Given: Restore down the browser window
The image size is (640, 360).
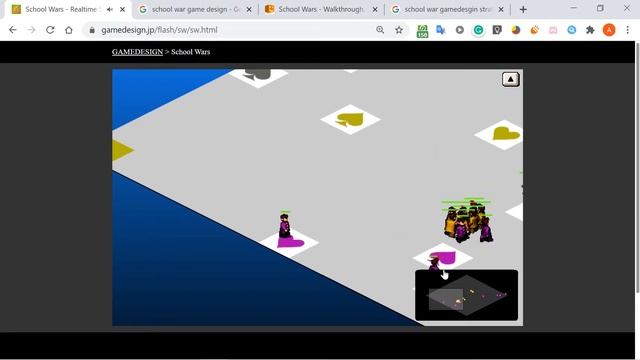Looking at the screenshot, I should click(x=600, y=8).
